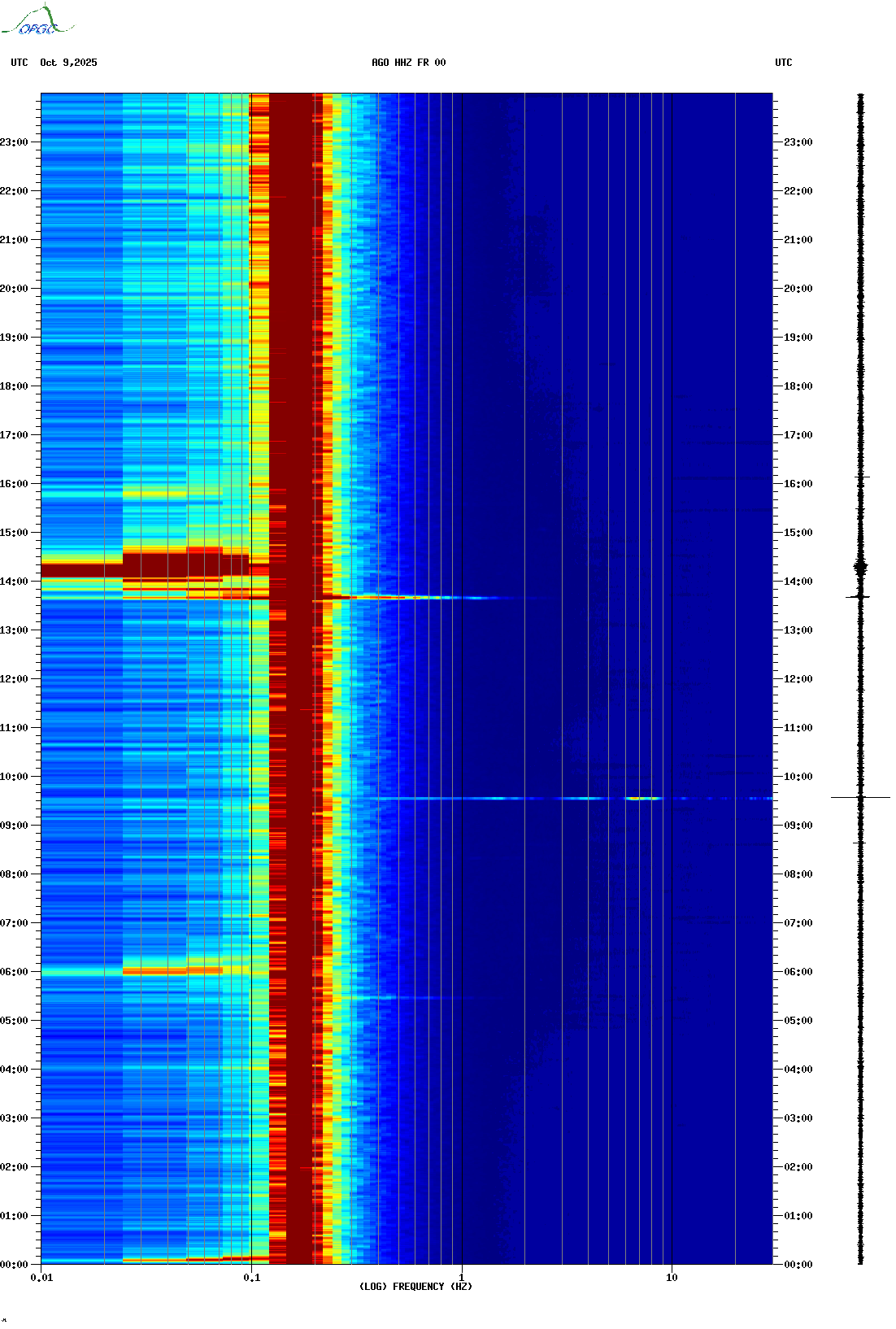The height and width of the screenshot is (1329, 896).
Task: Select the 10:00 label on right axis
Action: (x=798, y=777)
